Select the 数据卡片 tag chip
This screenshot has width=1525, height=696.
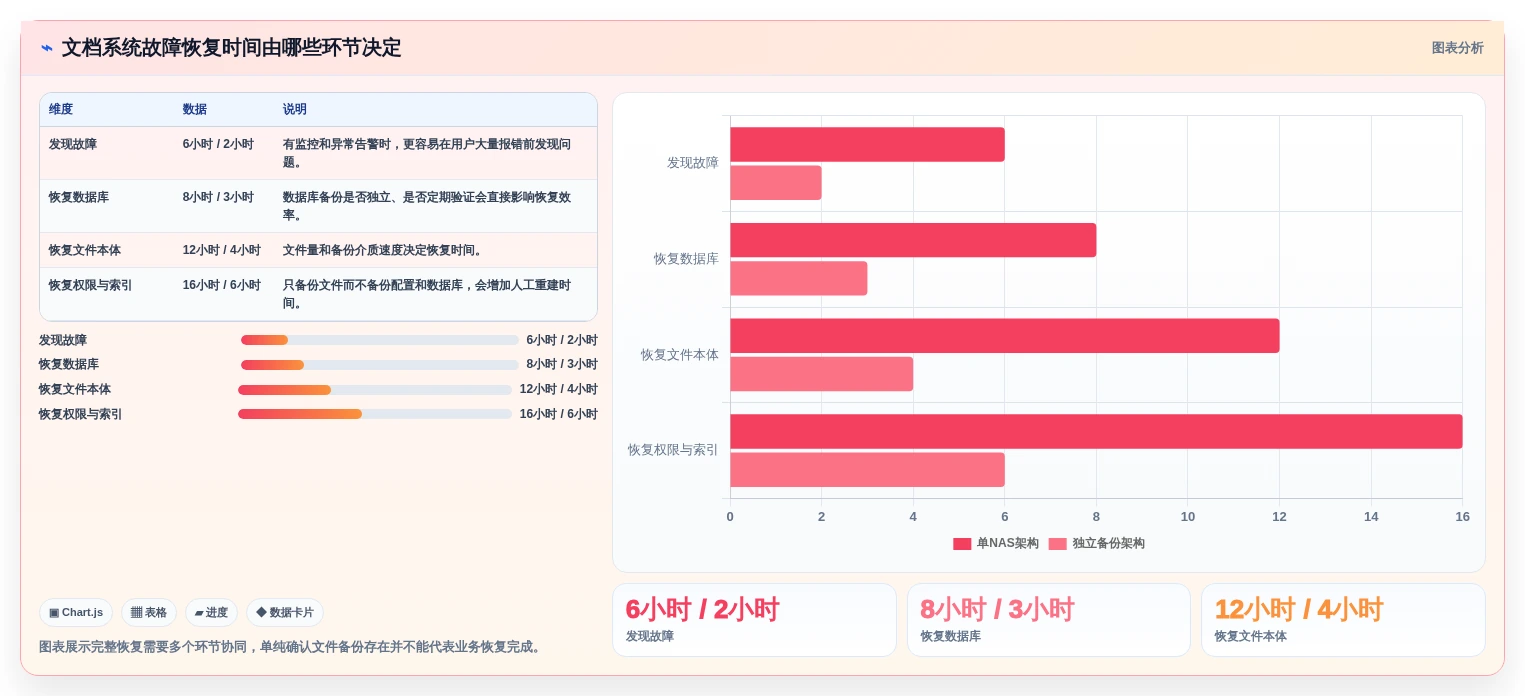click(x=285, y=612)
